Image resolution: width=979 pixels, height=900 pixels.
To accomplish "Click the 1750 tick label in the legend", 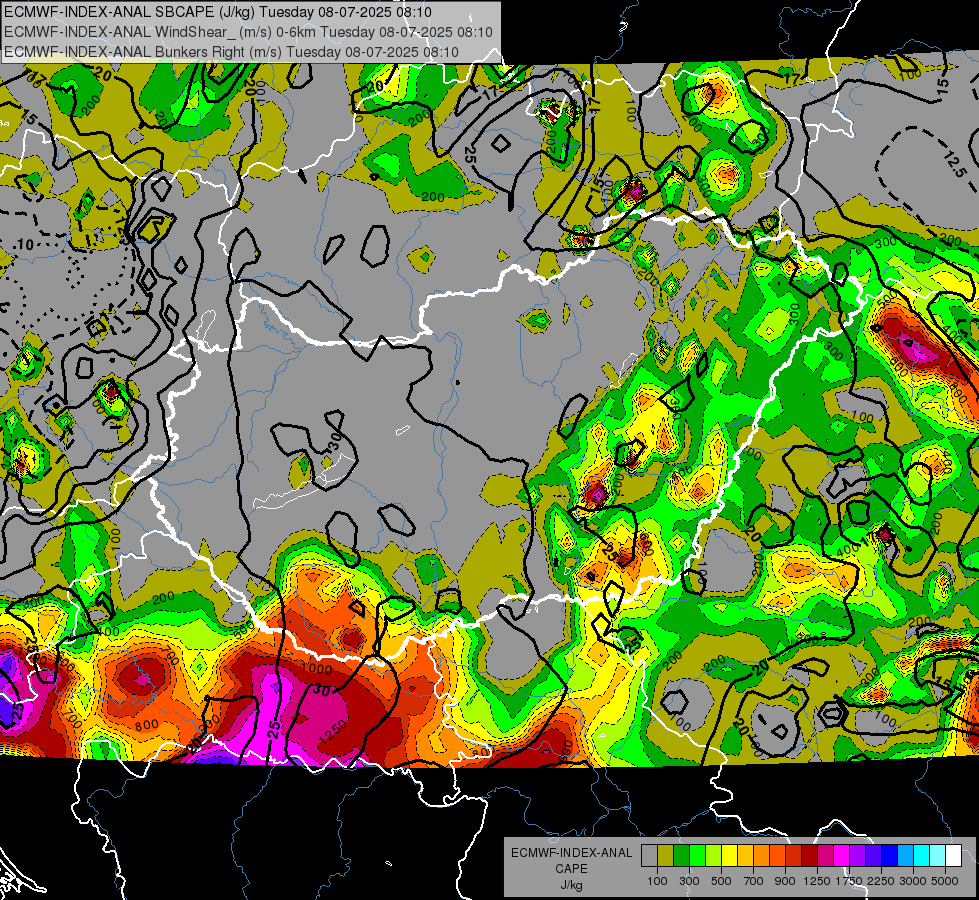I will [849, 881].
